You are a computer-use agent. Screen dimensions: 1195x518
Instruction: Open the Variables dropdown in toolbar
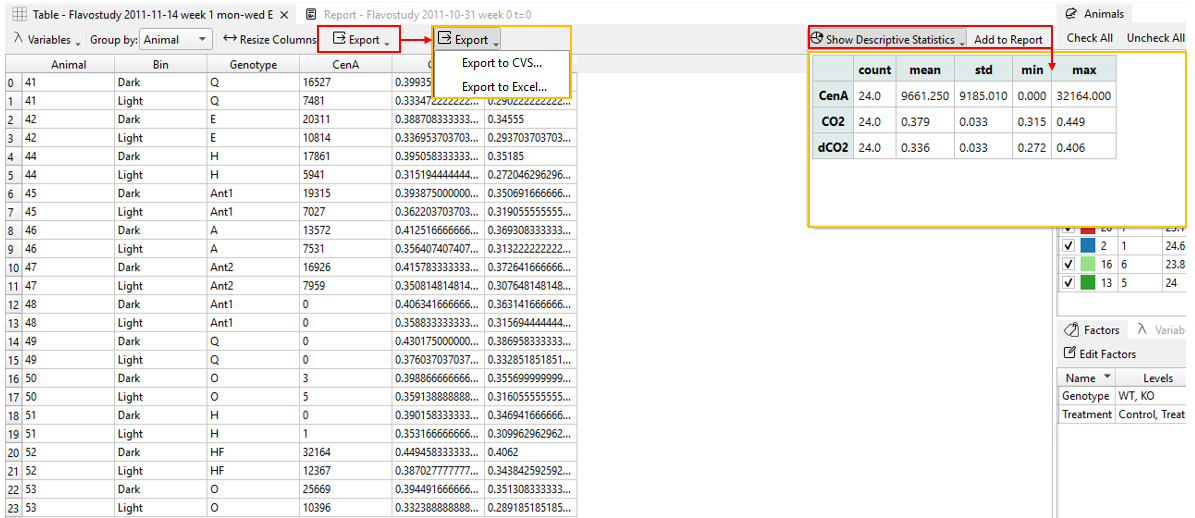pyautogui.click(x=49, y=39)
